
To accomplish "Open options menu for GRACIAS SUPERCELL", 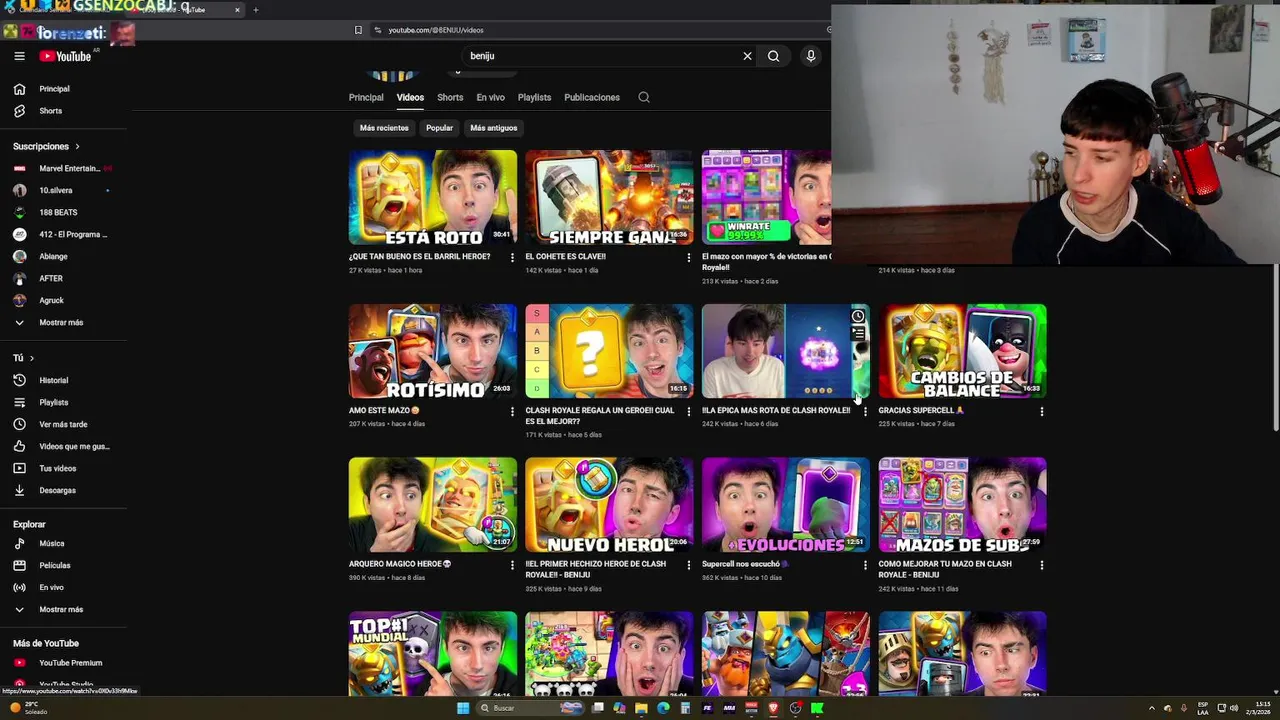I will [1042, 411].
